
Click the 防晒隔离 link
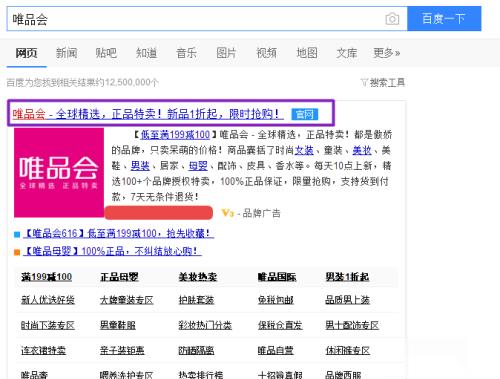pos(196,351)
